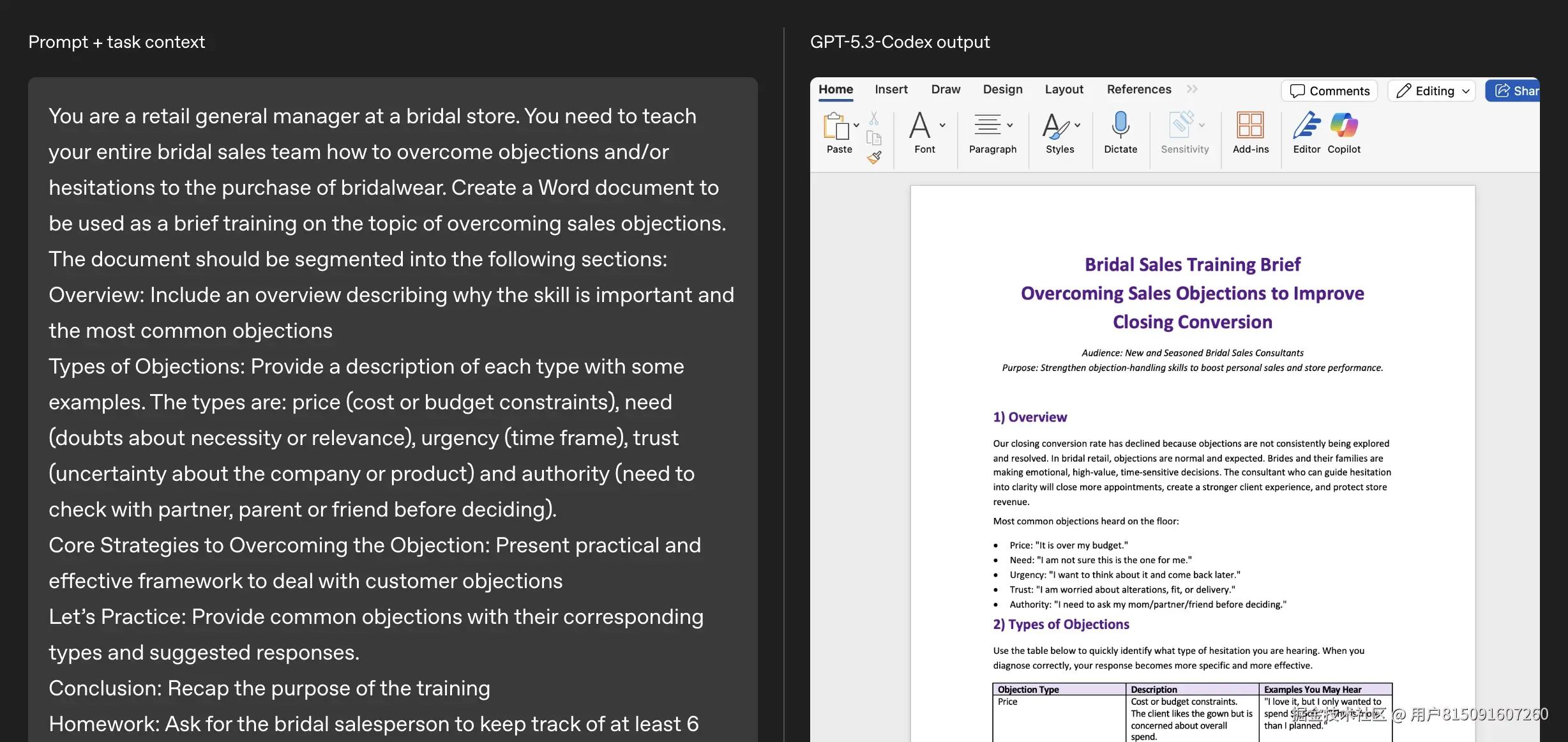Open the Comments pane button
Screen dimensions: 1568x742
click(x=1329, y=91)
